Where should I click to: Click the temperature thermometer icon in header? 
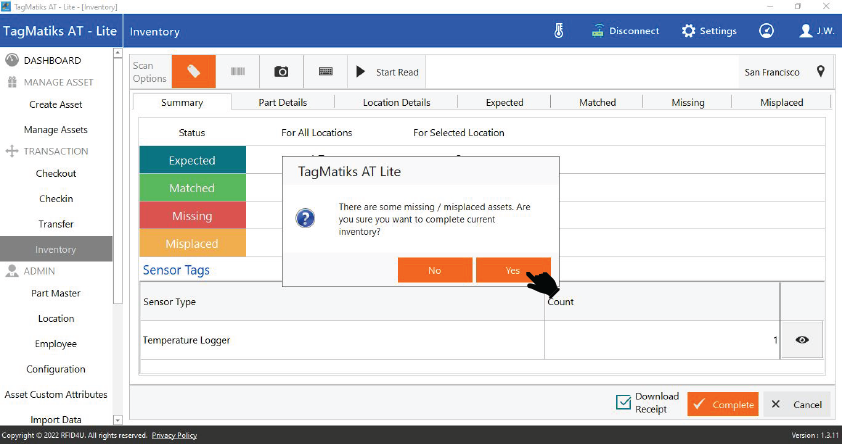point(559,31)
